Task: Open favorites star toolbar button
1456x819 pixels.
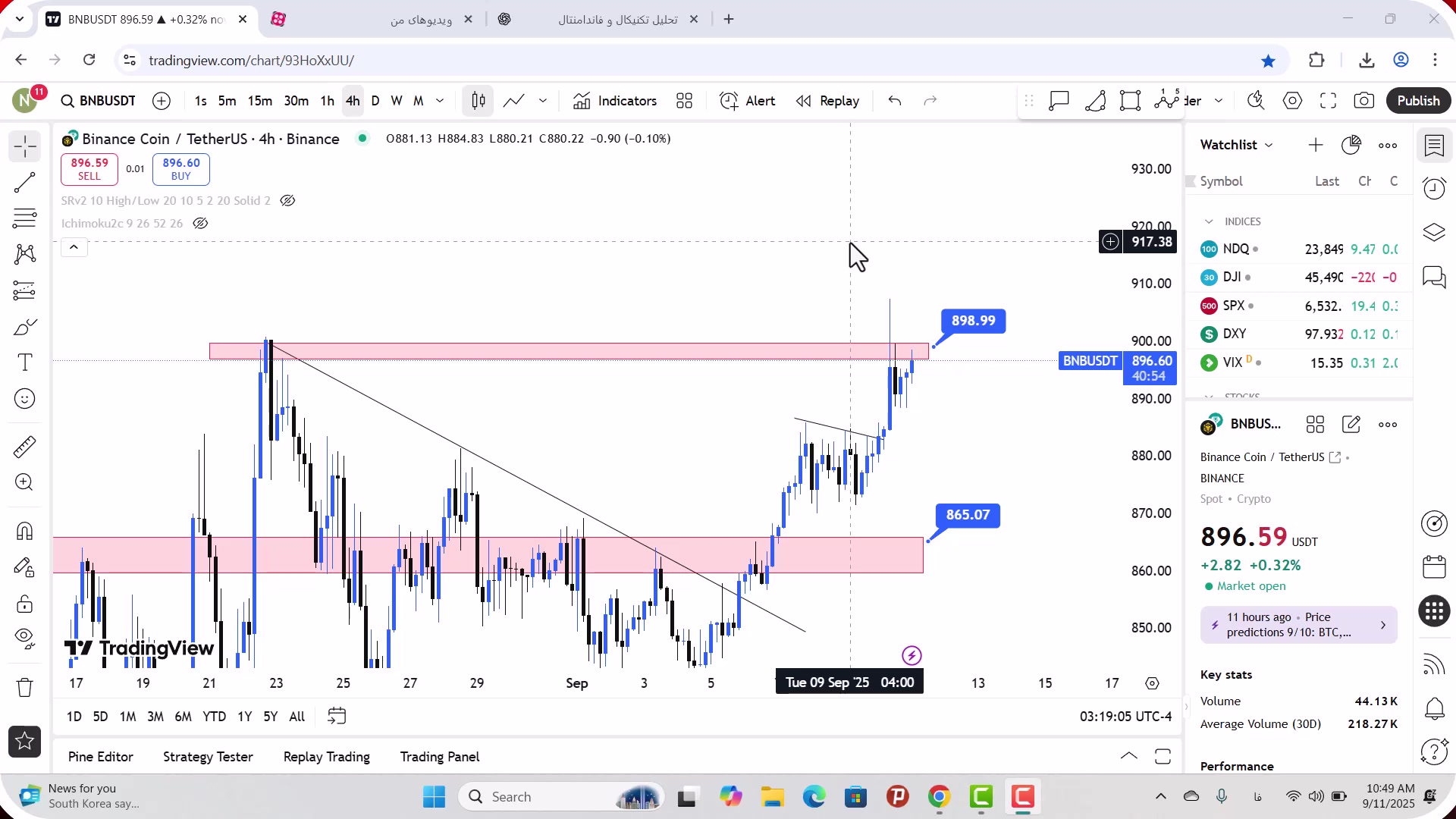Action: tap(24, 742)
